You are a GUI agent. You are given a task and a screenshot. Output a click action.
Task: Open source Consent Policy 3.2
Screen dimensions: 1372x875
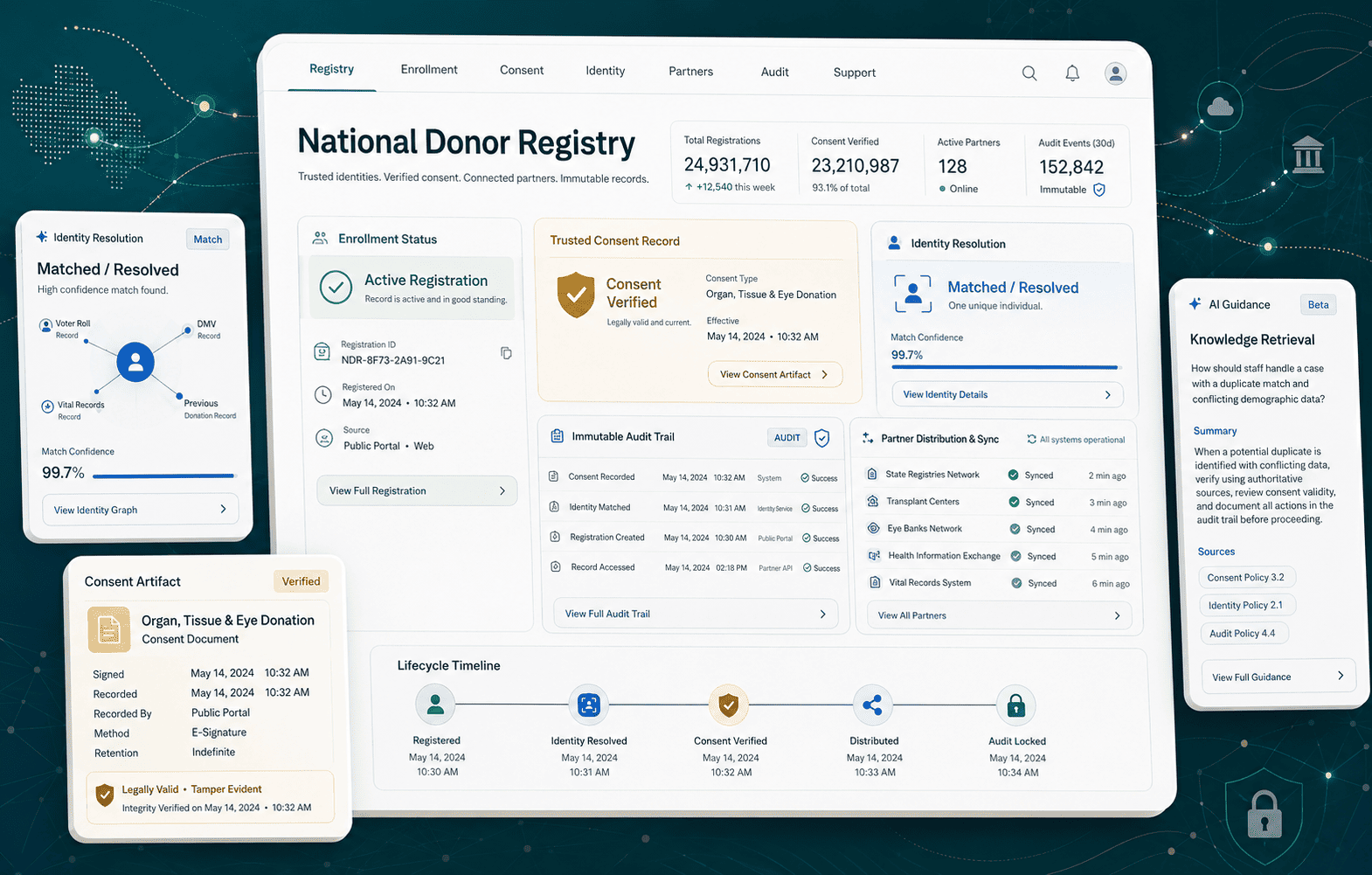click(1246, 577)
